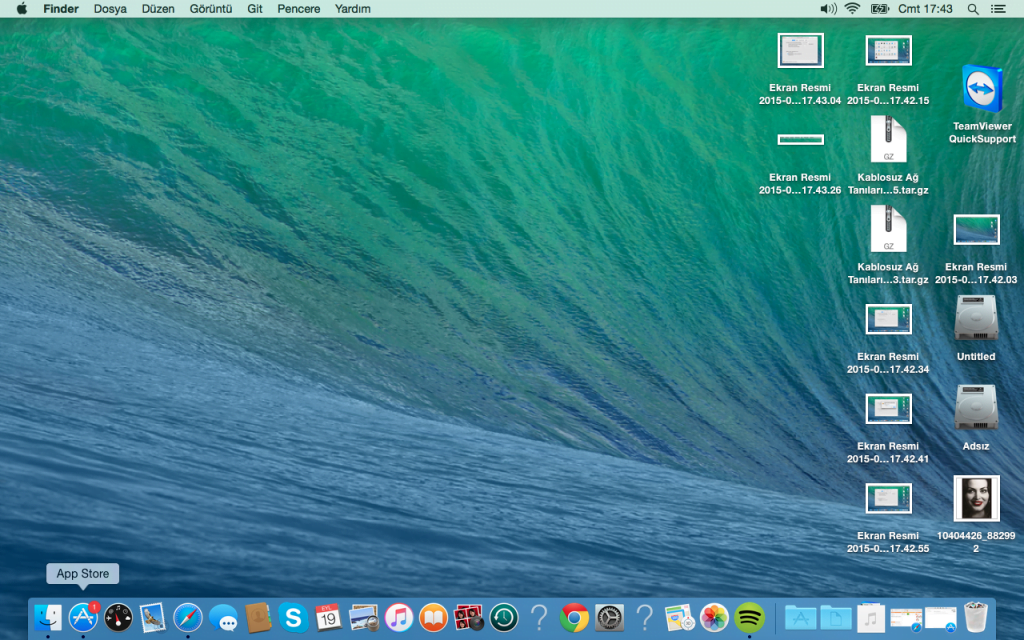Open Spotify from the dock
The width and height of the screenshot is (1024, 640).
click(749, 617)
